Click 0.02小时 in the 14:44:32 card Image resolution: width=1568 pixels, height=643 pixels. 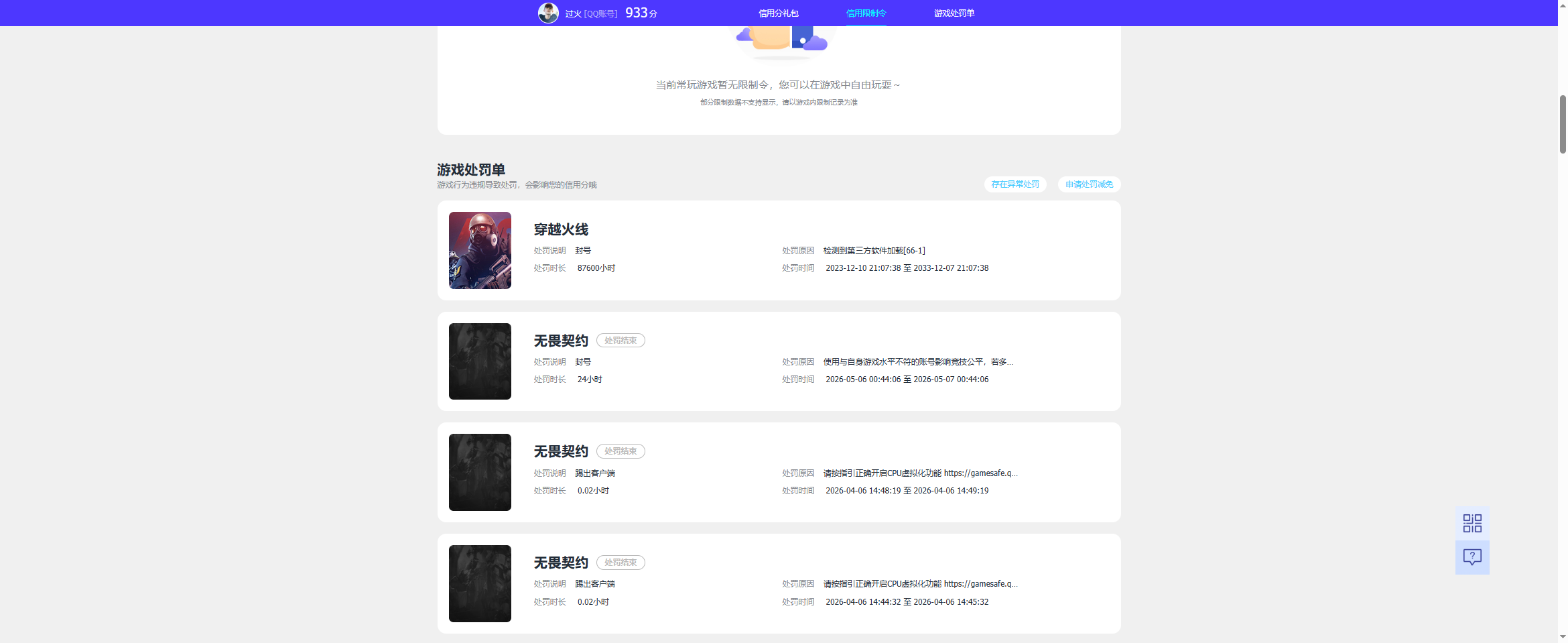593,602
